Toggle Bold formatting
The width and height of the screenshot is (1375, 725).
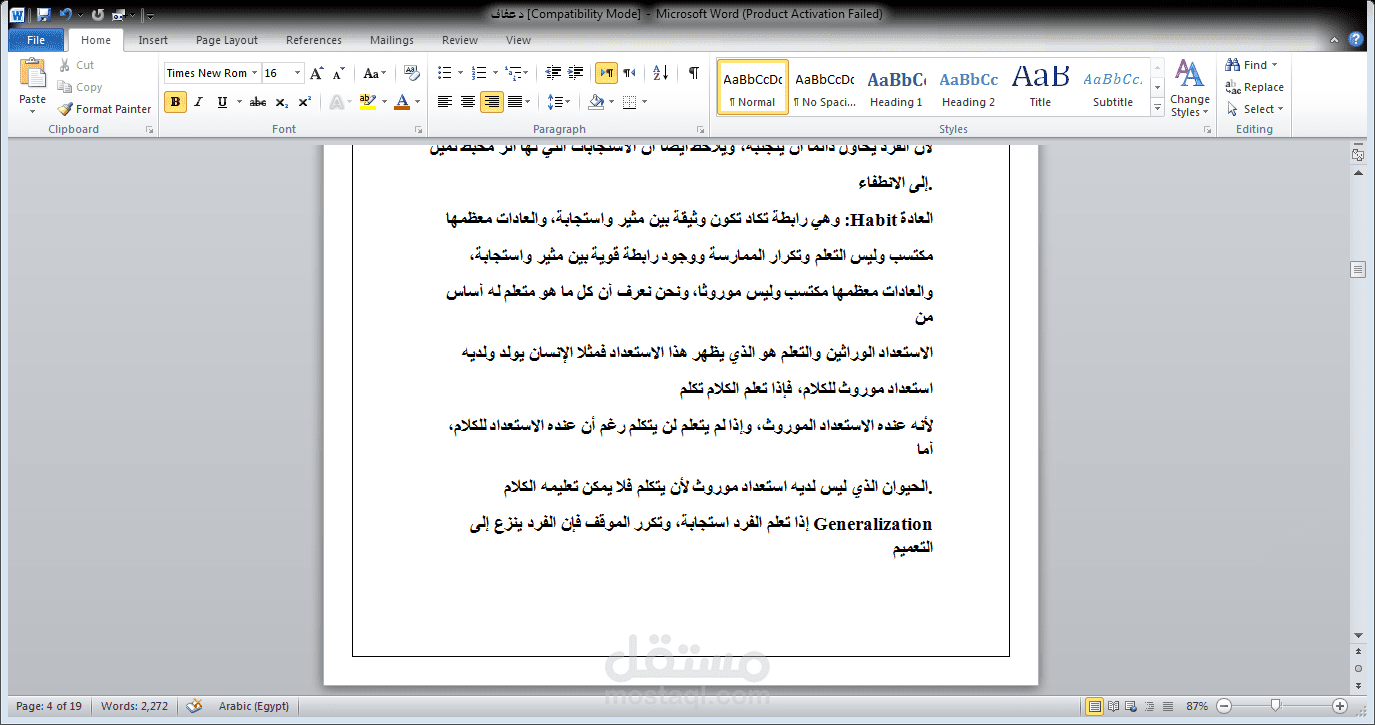pos(175,102)
